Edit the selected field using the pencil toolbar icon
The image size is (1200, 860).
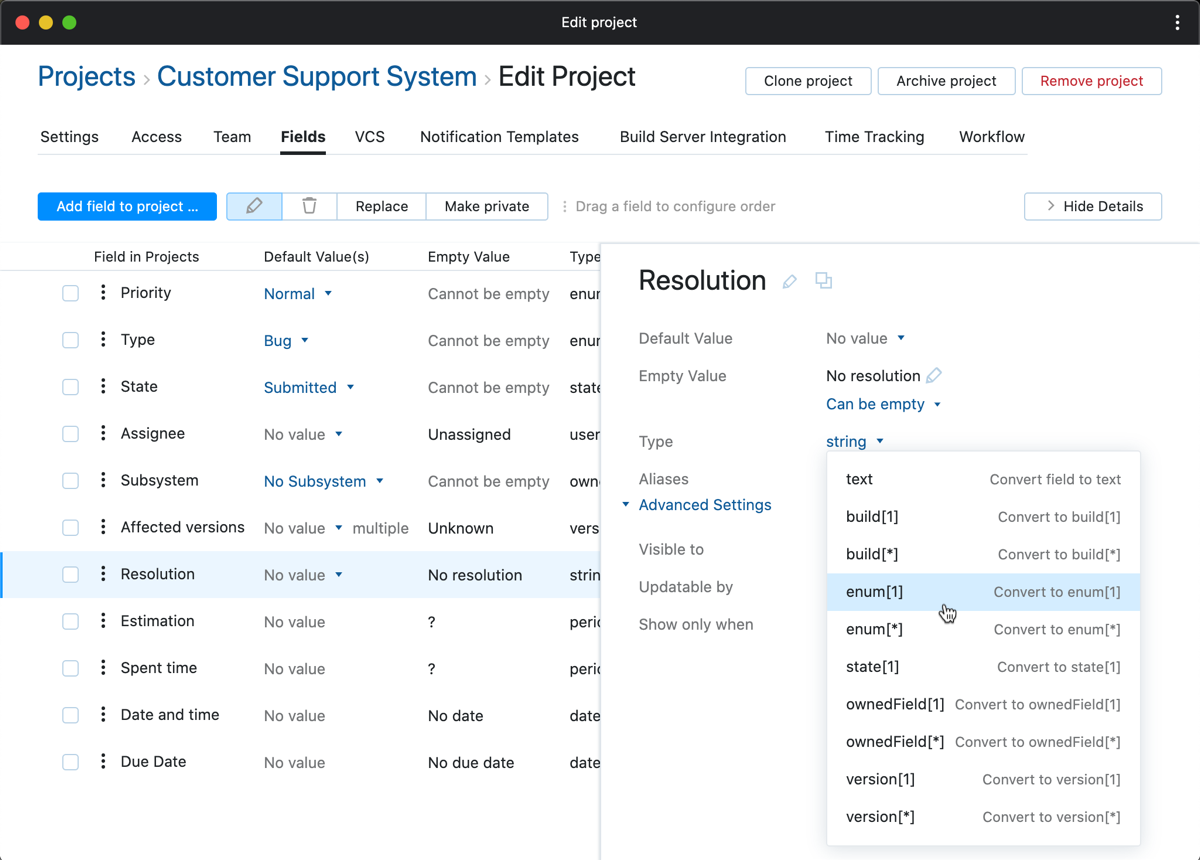[x=254, y=206]
